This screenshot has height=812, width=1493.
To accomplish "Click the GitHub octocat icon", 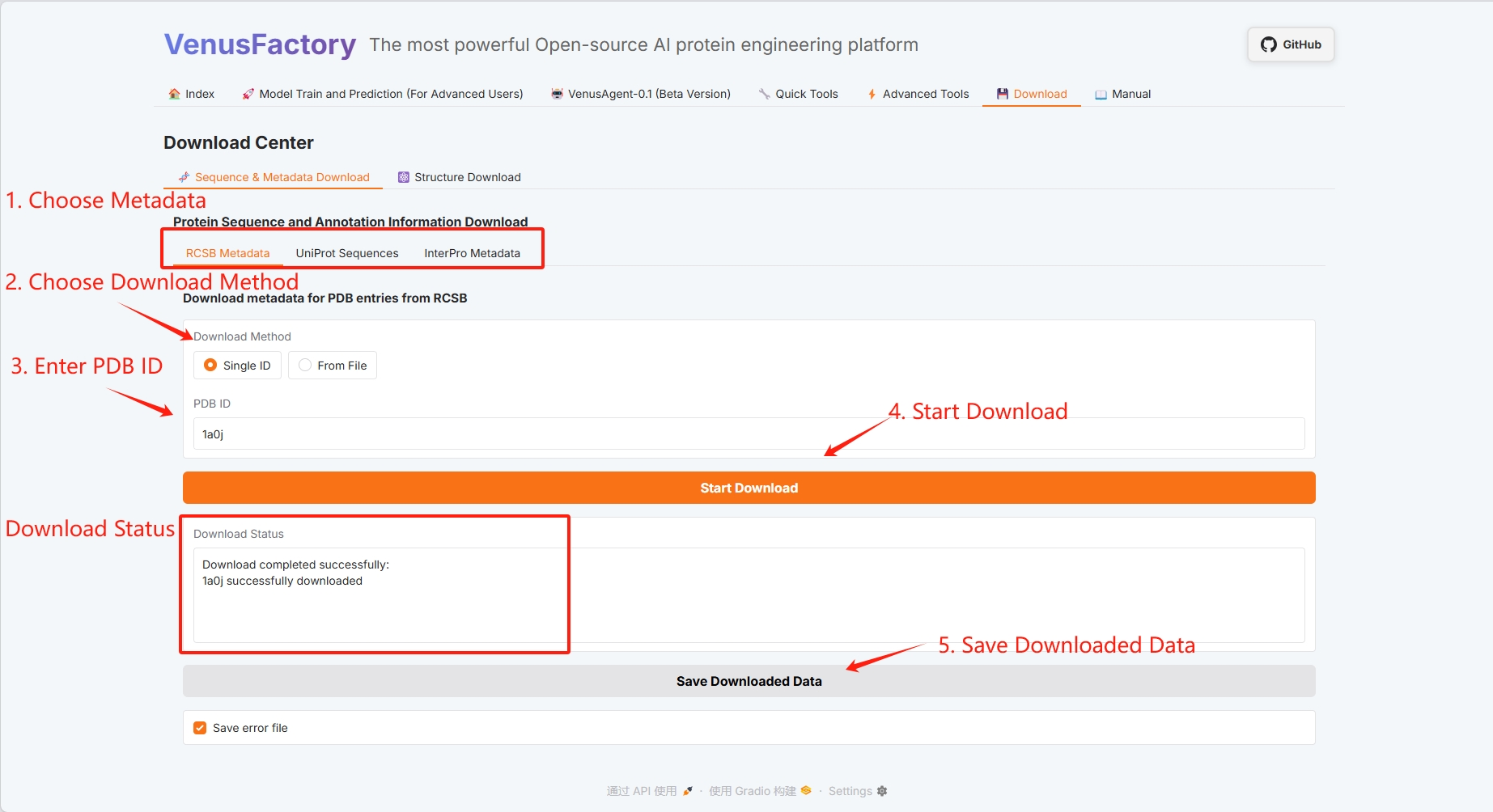I will point(1268,44).
